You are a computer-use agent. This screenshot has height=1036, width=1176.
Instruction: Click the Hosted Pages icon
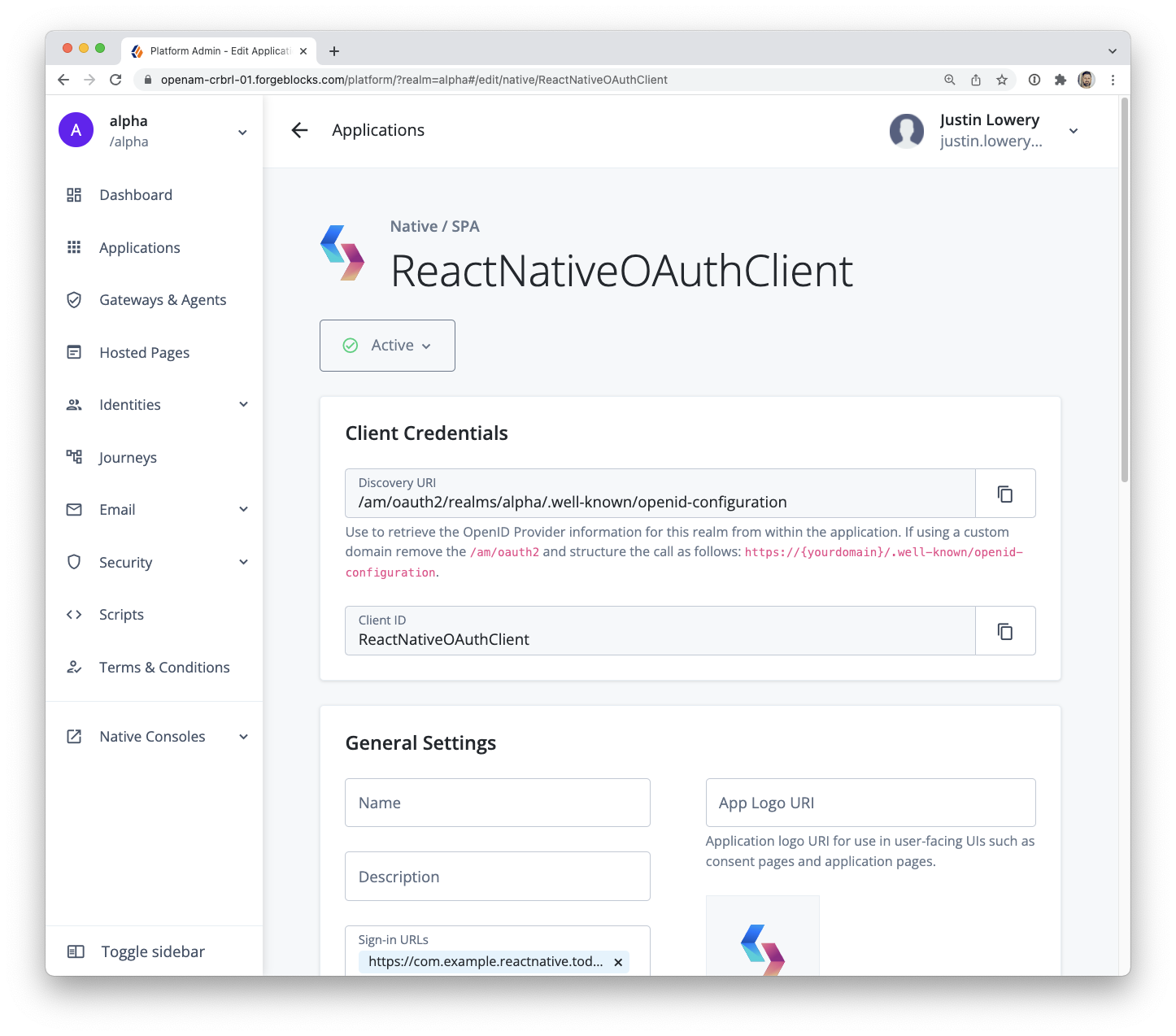tap(74, 352)
